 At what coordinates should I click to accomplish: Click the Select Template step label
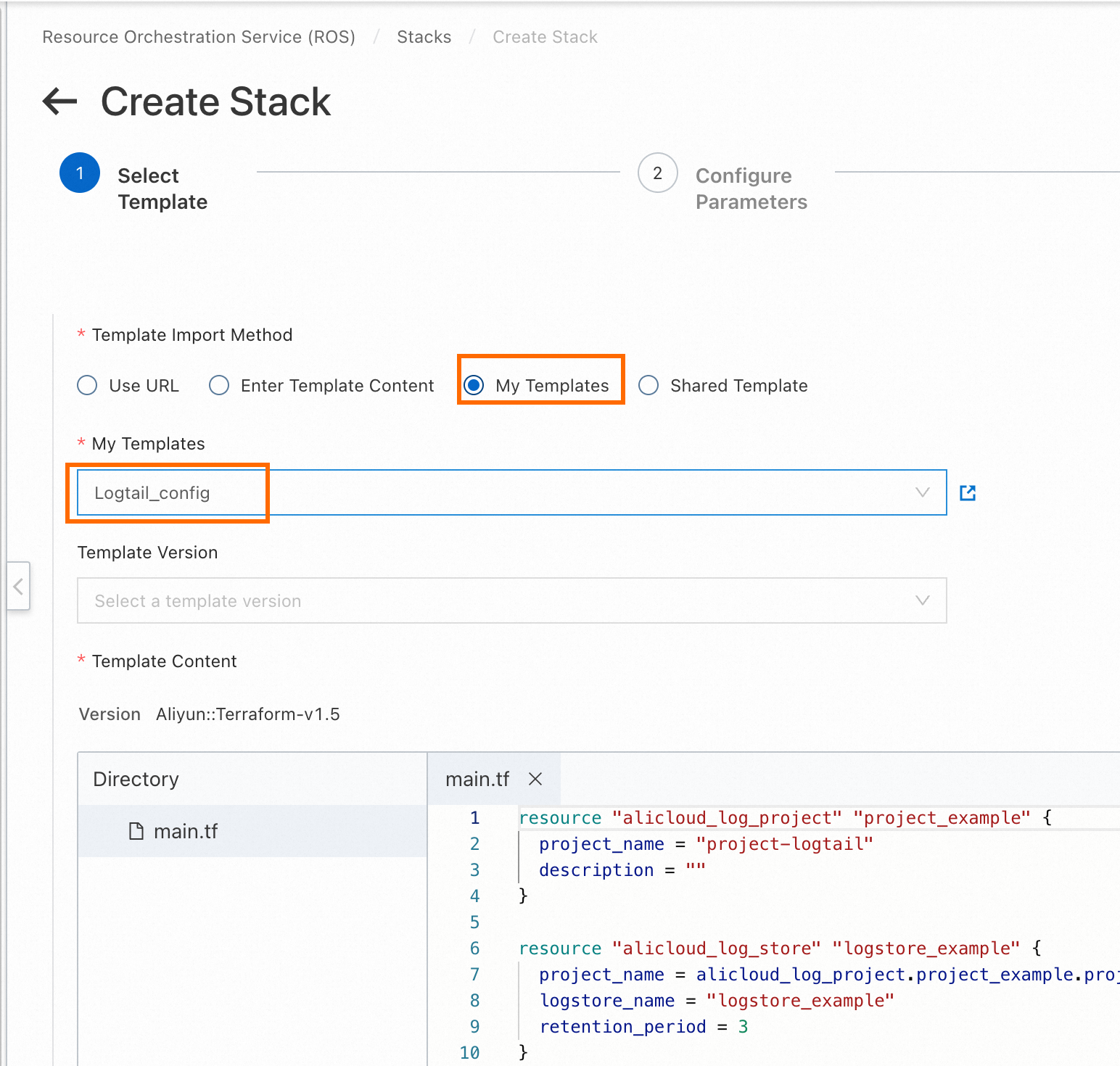(162, 189)
